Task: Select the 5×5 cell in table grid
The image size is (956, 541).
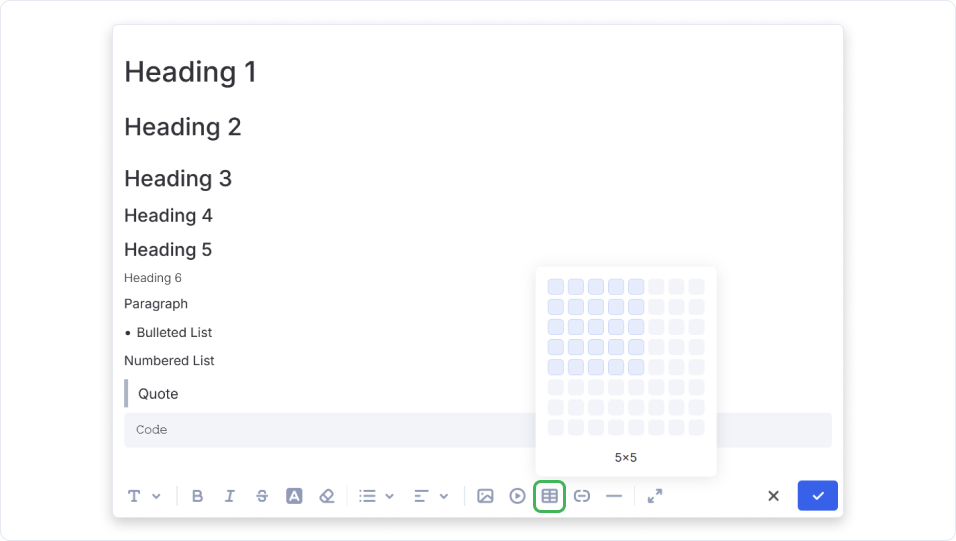Action: coord(636,367)
